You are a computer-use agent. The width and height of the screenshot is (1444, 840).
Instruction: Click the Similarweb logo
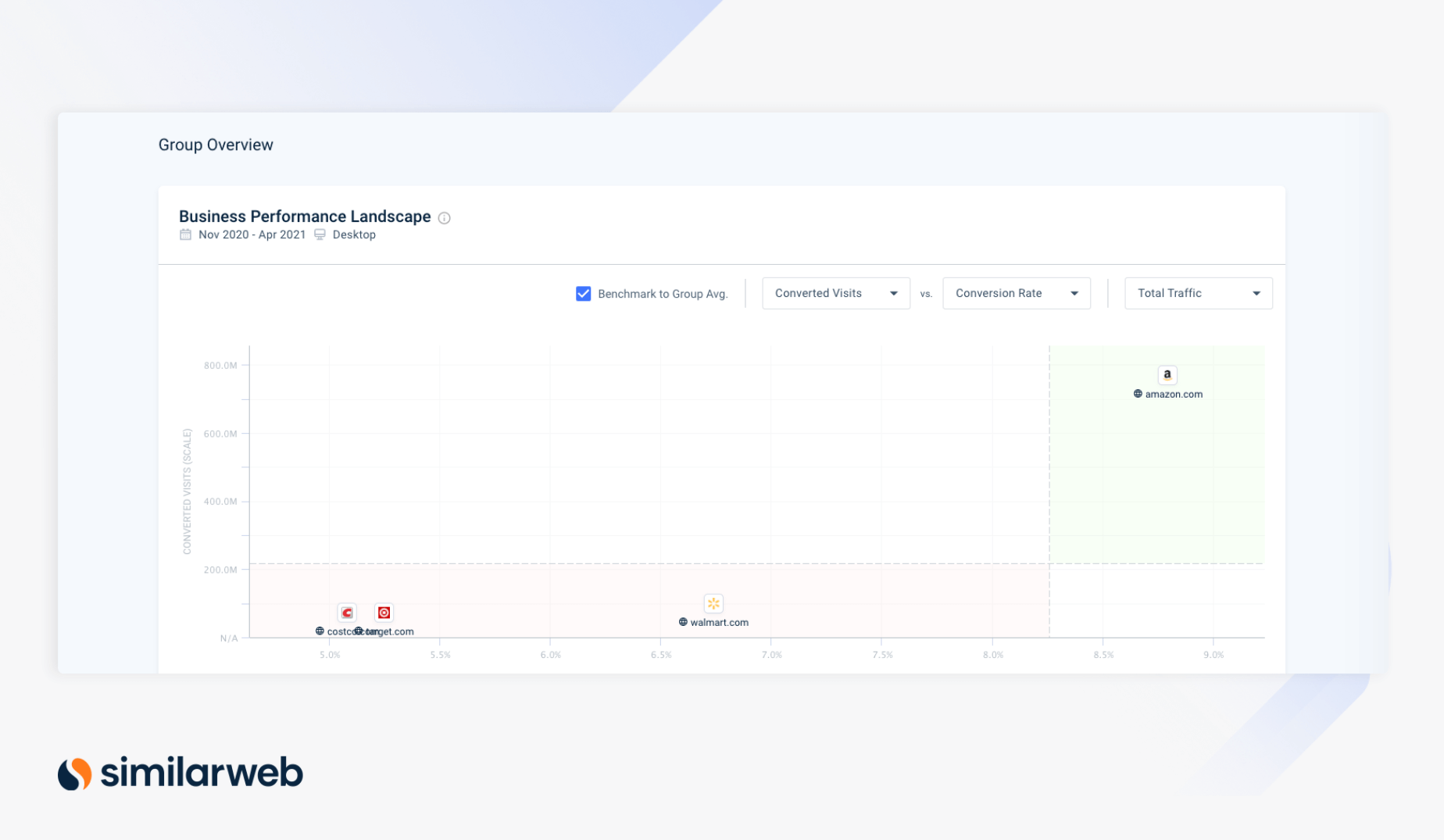180,773
